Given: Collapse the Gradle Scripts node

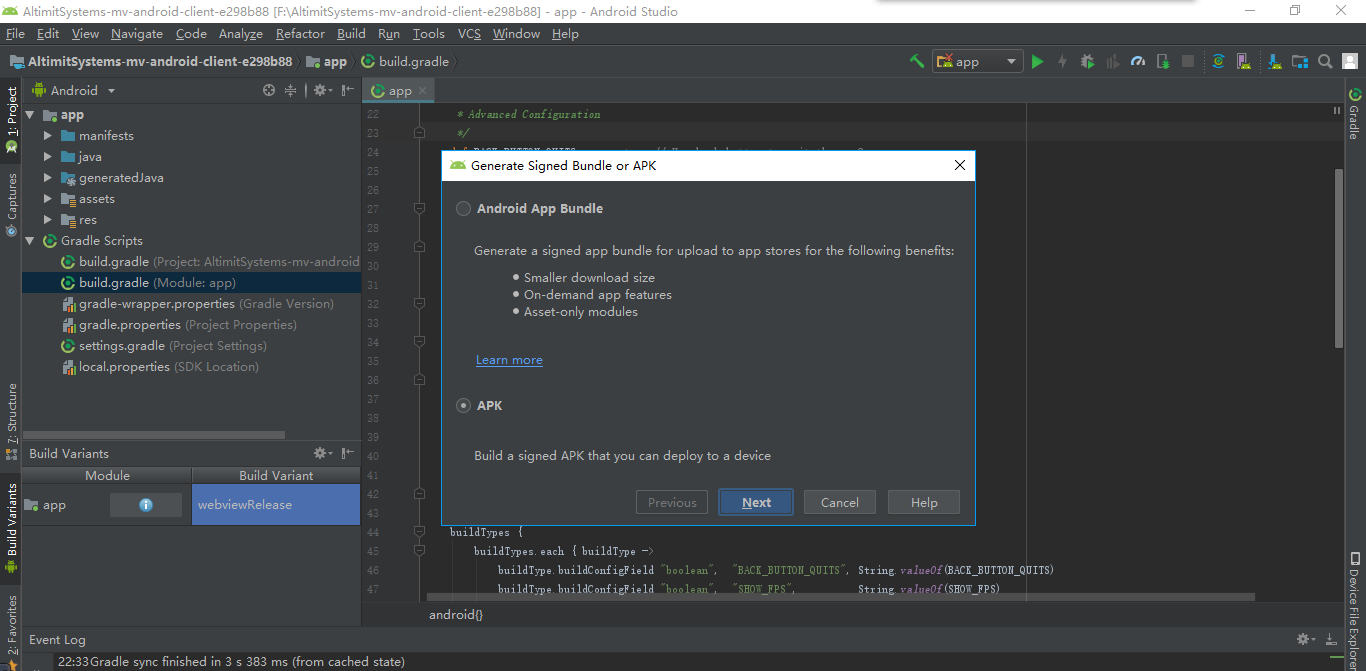Looking at the screenshot, I should pos(30,241).
